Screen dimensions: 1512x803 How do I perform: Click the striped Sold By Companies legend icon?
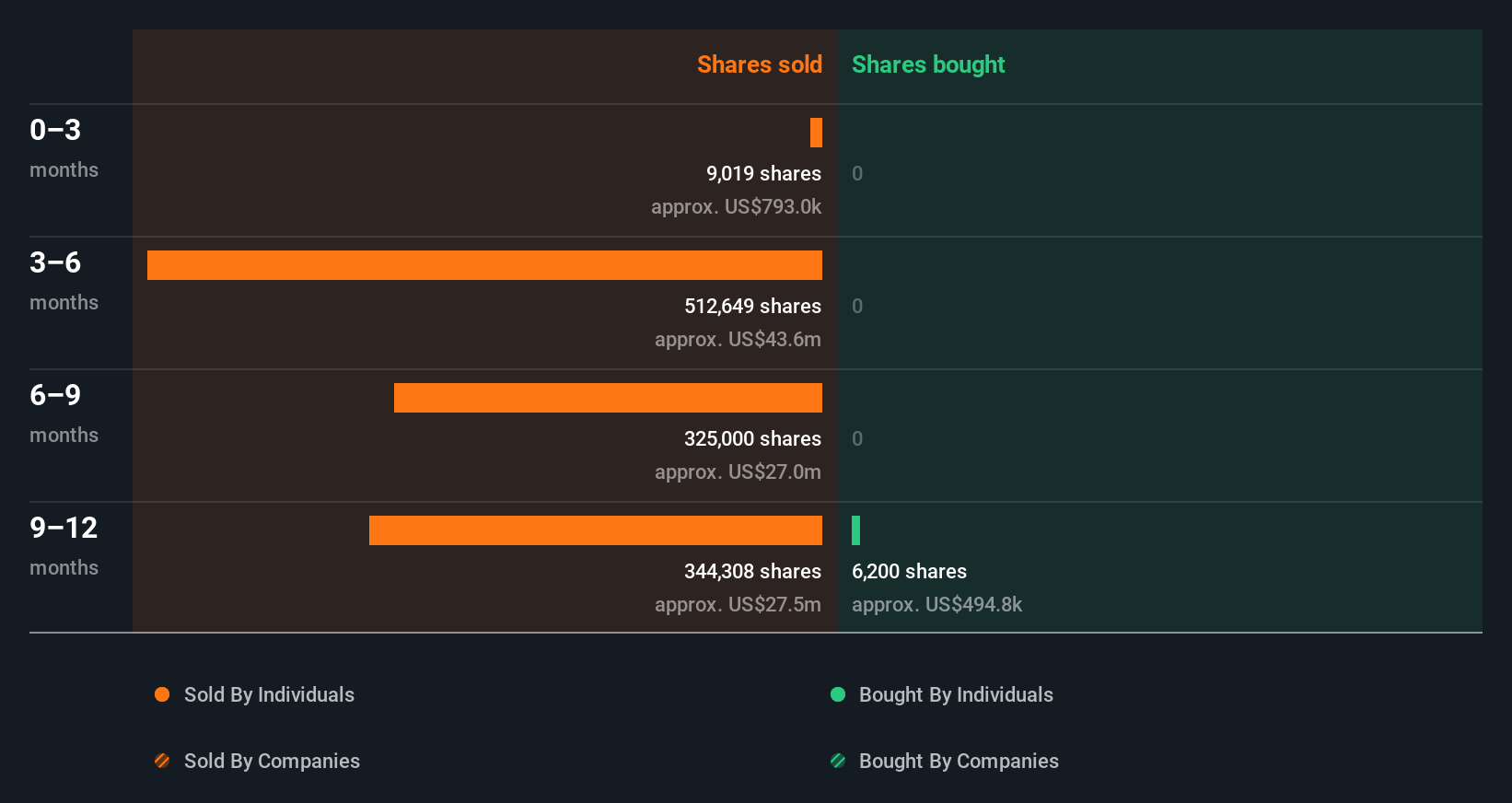point(162,761)
